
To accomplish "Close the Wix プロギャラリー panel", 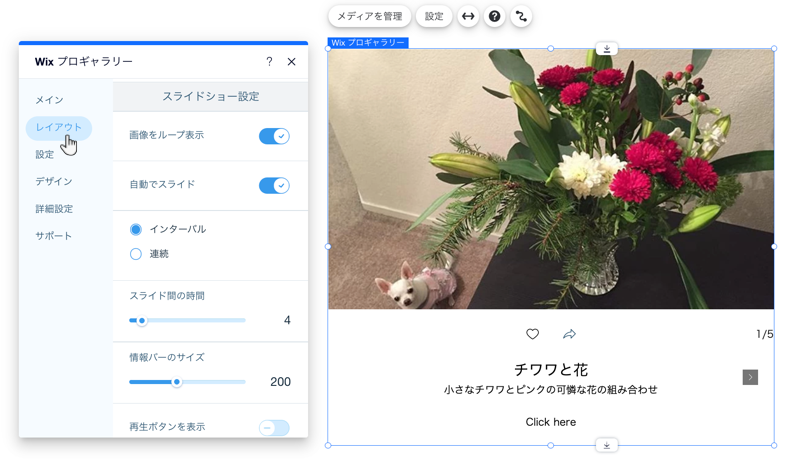I will click(291, 62).
